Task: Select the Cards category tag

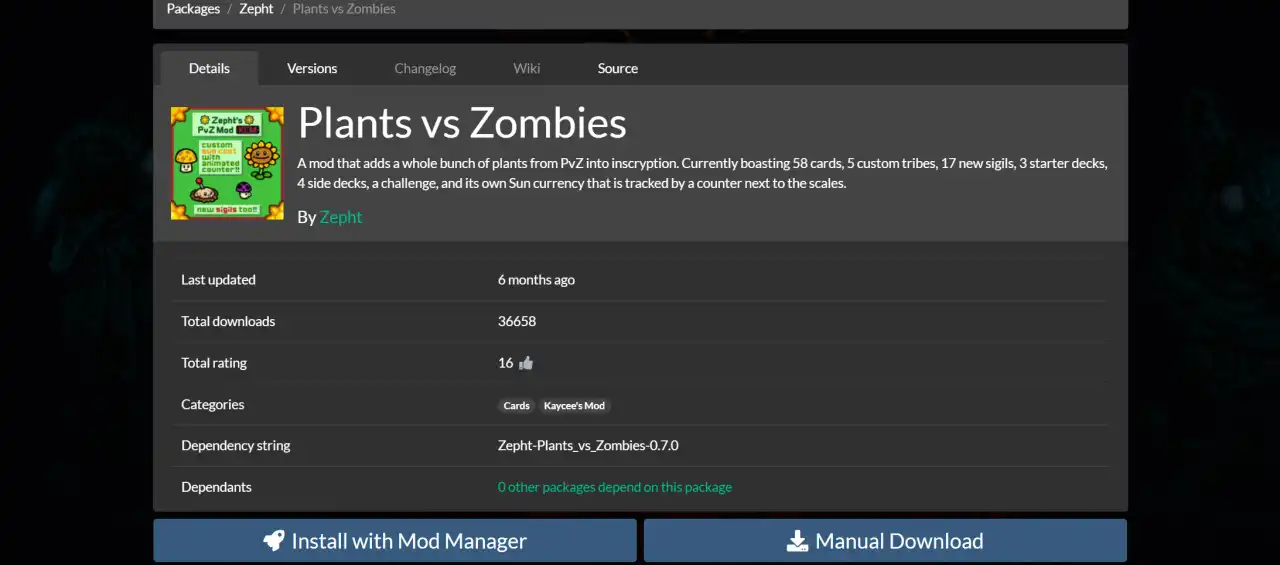Action: (517, 406)
